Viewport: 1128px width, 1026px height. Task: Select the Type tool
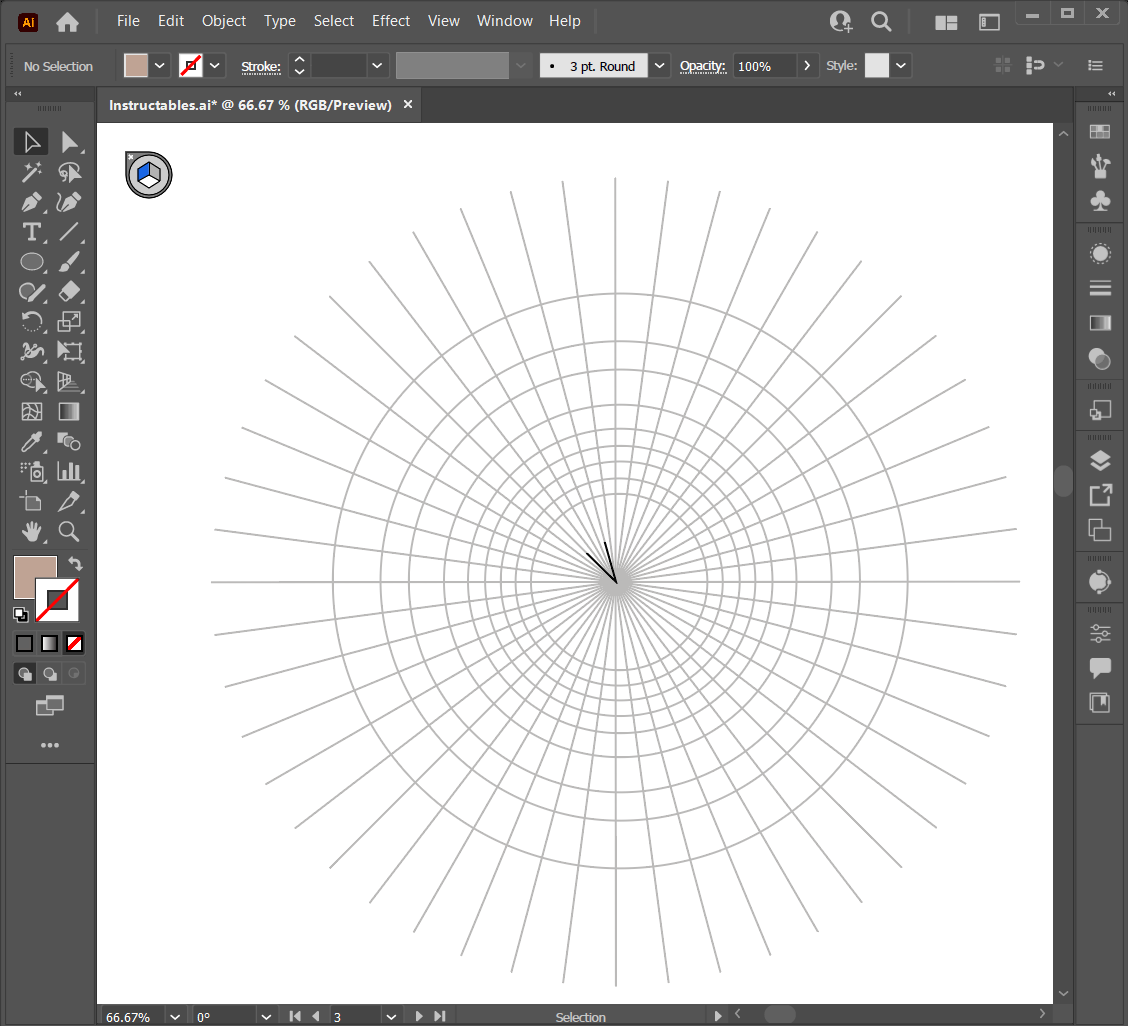[x=32, y=232]
